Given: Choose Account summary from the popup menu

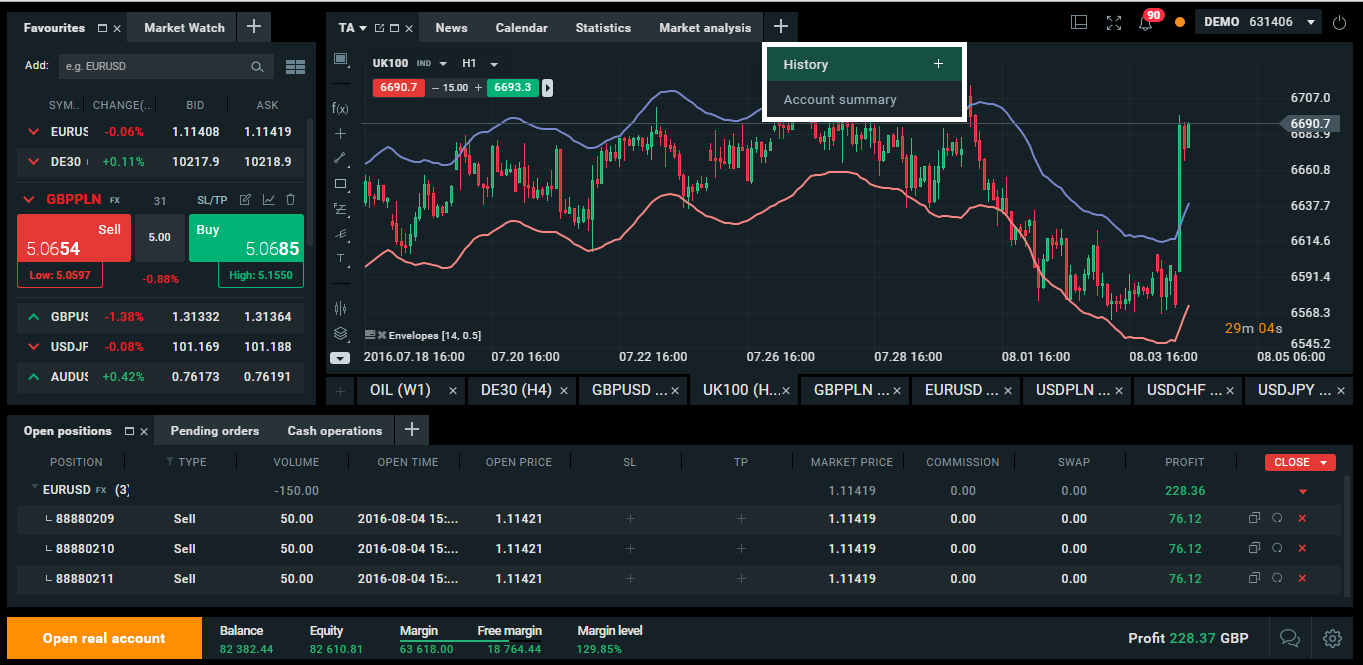Looking at the screenshot, I should coord(840,100).
